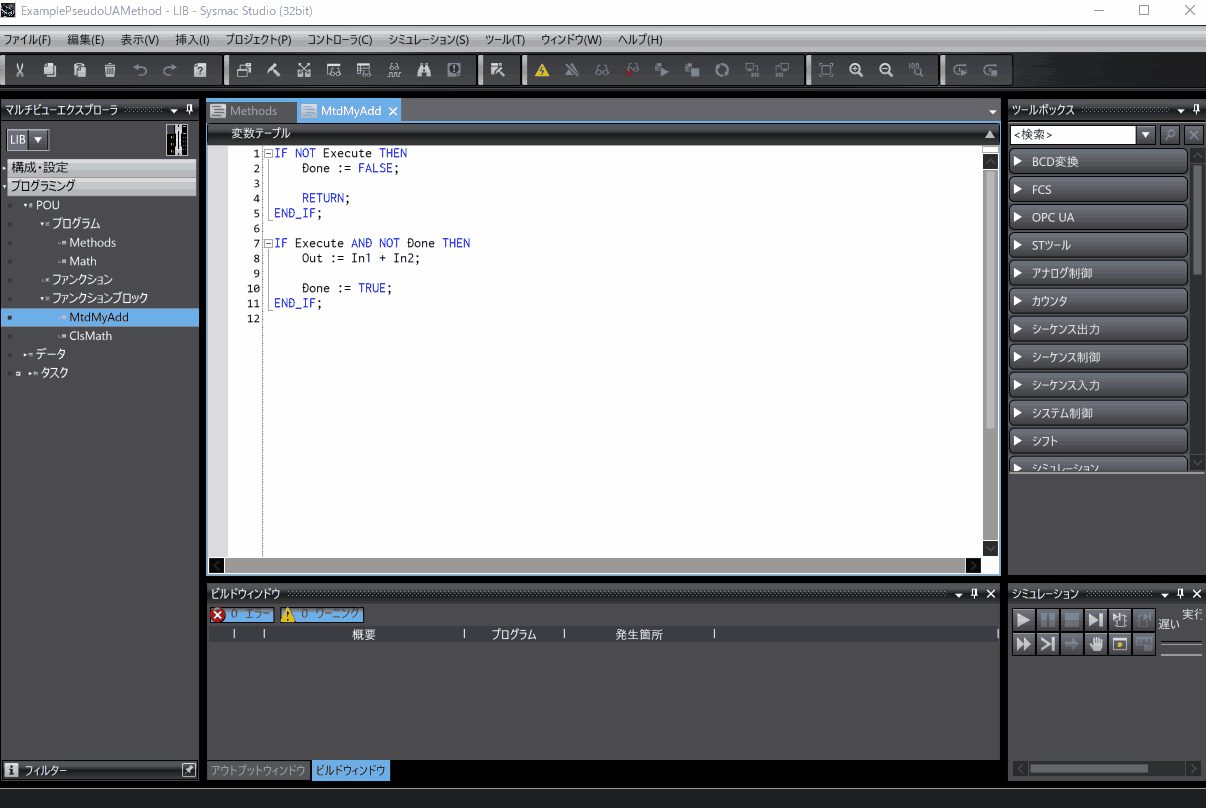Expand the データ tree node
Screen dimensions: 1206x808
coord(26,354)
